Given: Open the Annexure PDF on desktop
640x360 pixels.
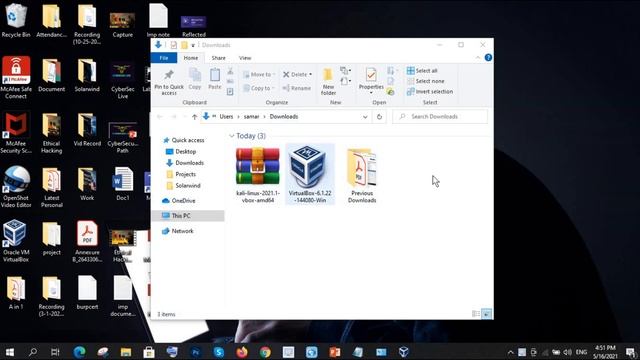Looking at the screenshot, I should [x=87, y=241].
